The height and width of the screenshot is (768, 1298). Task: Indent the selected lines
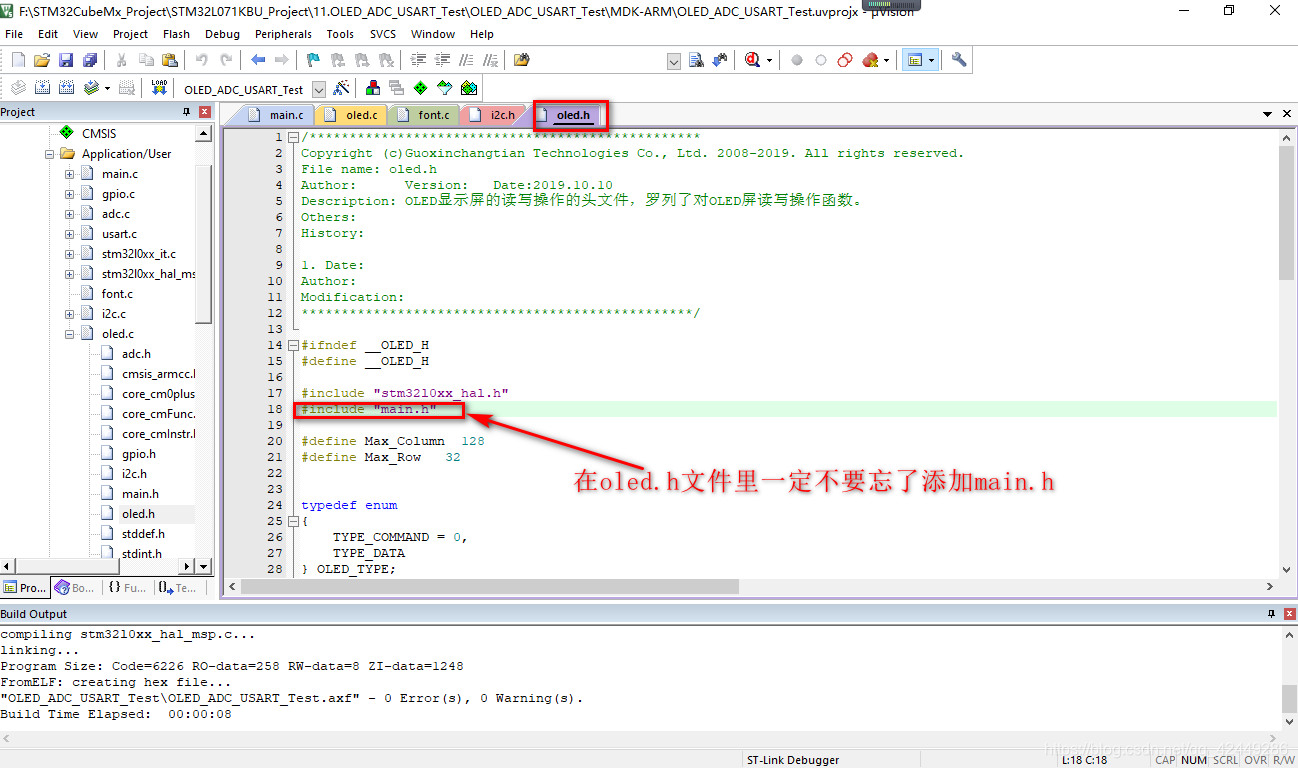coord(418,60)
